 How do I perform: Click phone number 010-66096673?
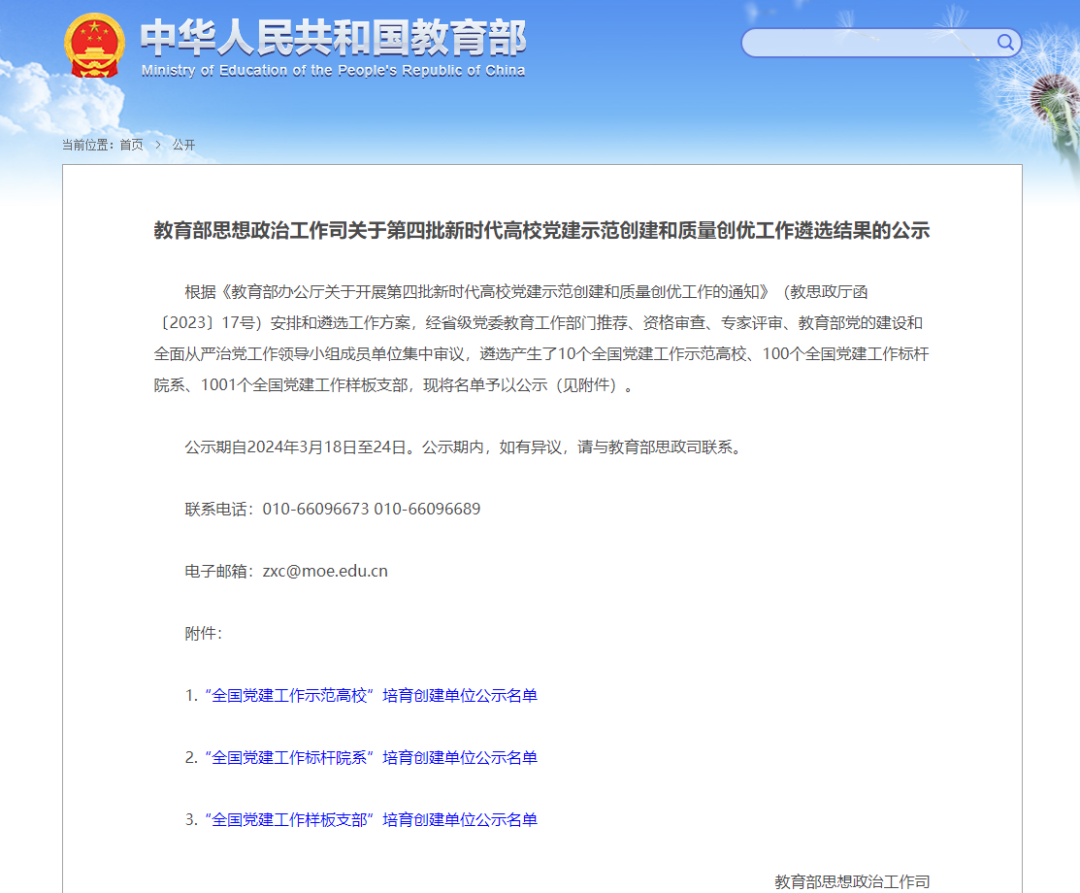316,509
